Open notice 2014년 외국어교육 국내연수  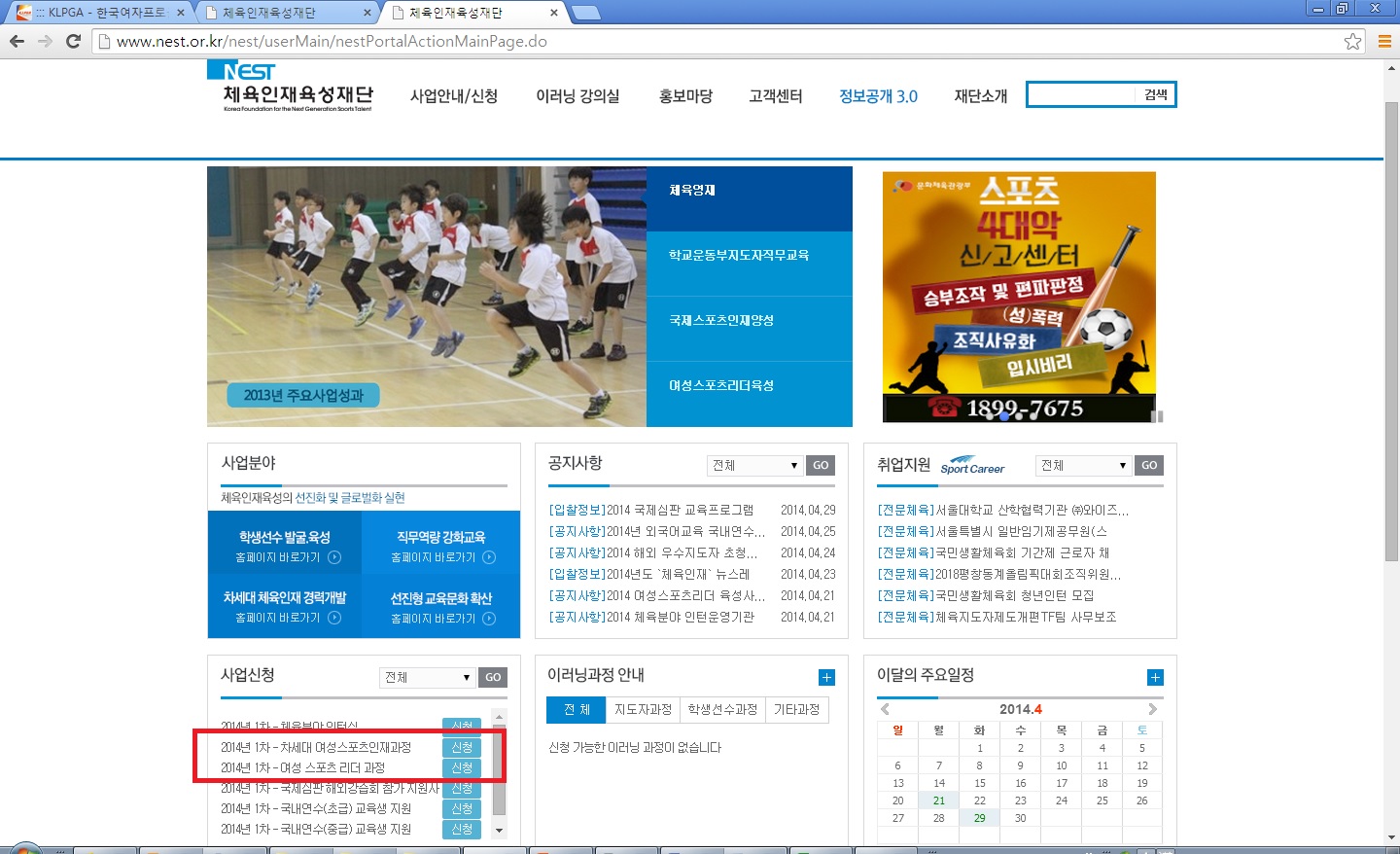tap(657, 531)
